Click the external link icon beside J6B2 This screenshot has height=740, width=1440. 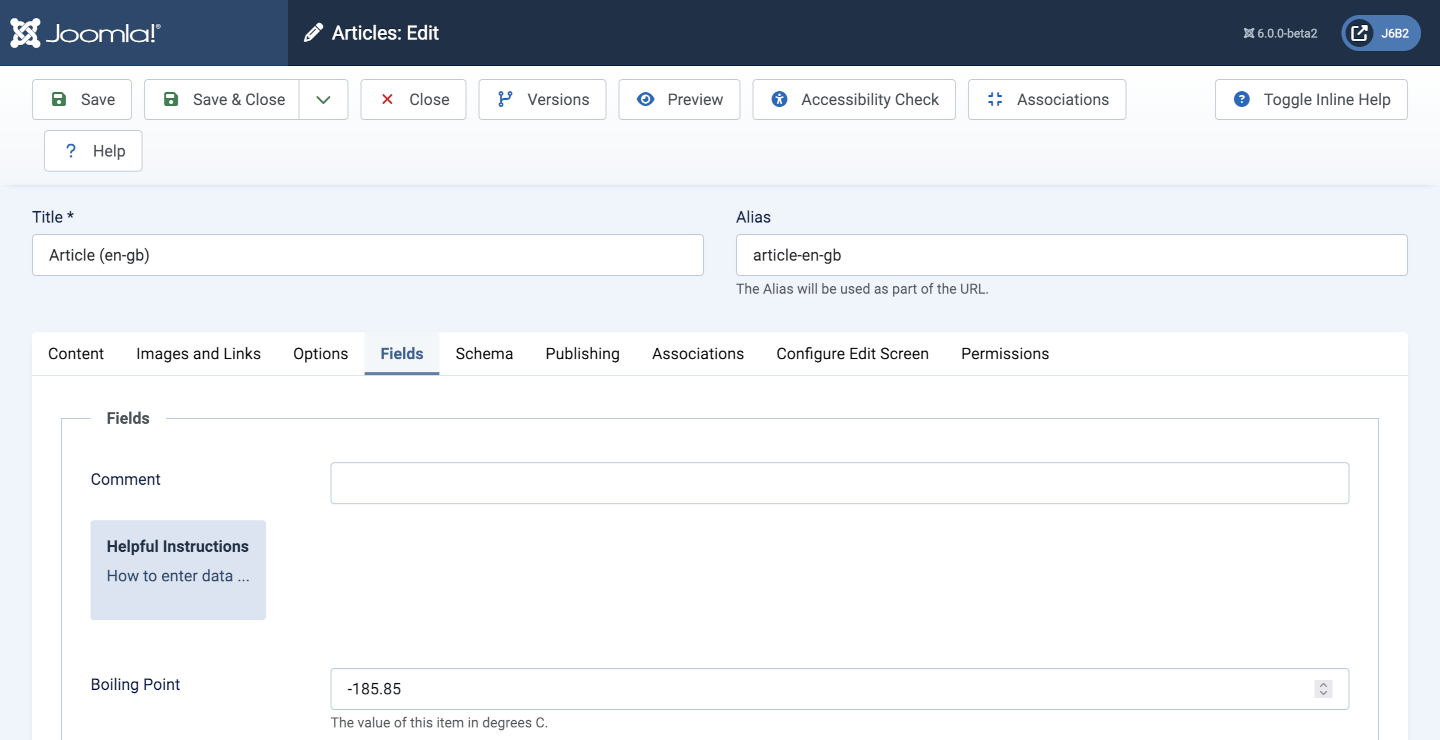[x=1357, y=32]
